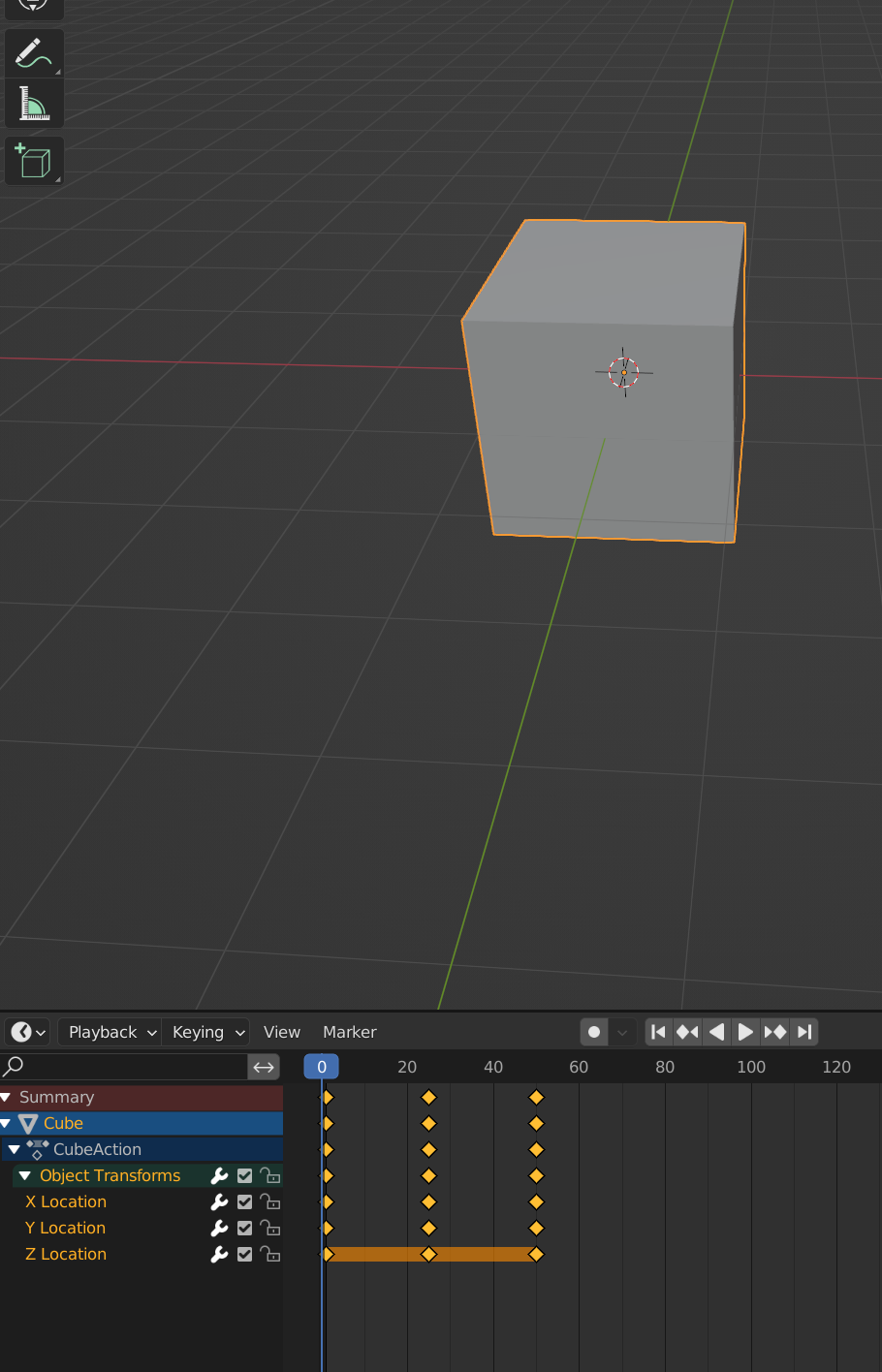
Task: Open the Playback popover
Action: click(x=111, y=1032)
